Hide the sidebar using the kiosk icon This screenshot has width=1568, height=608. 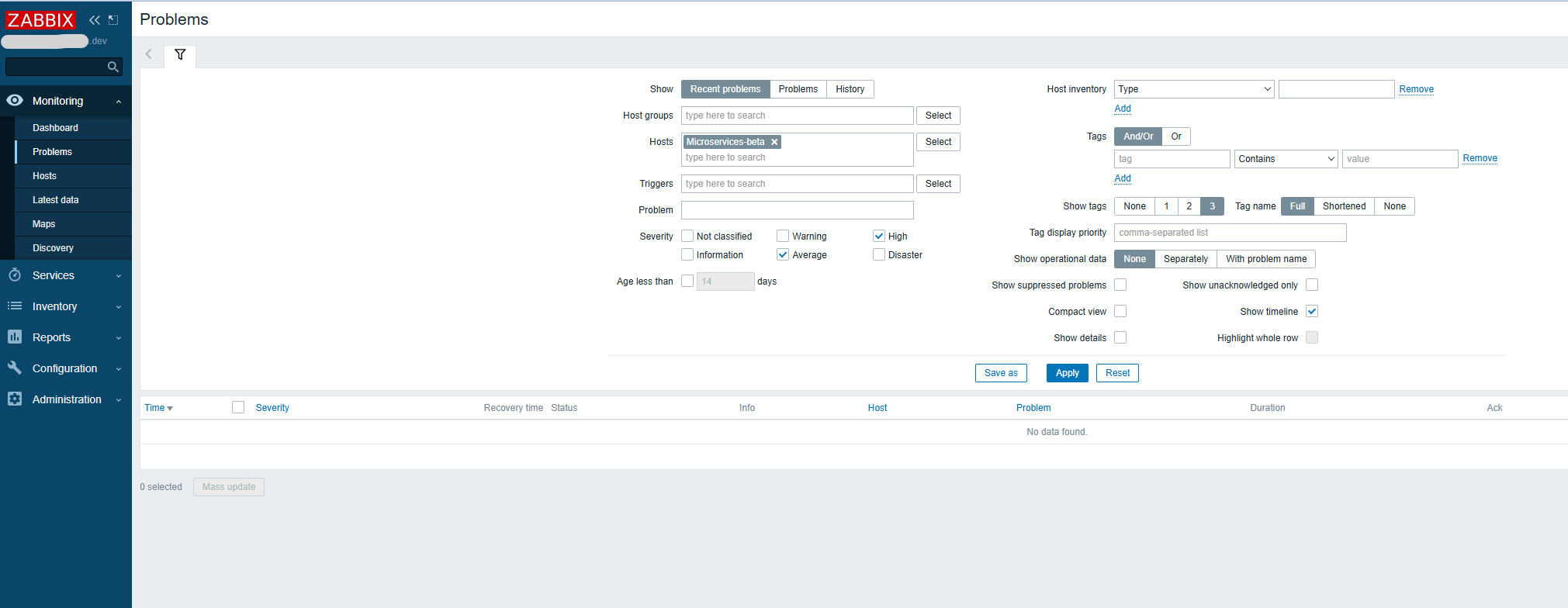(x=113, y=19)
